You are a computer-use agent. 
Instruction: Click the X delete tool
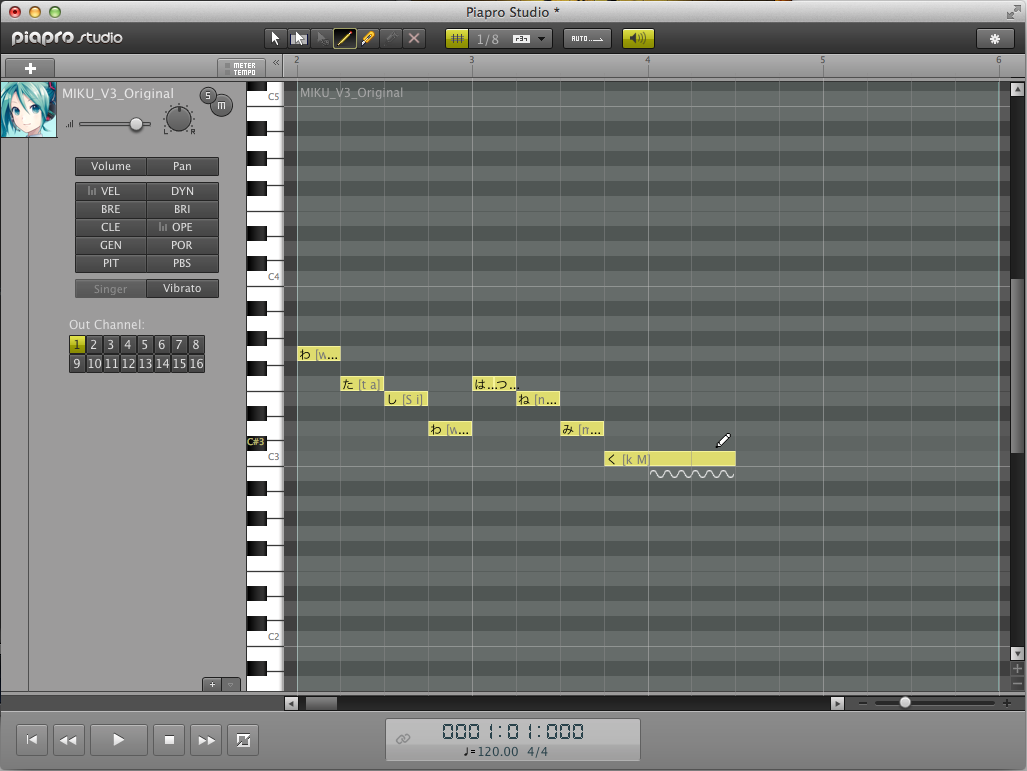tap(414, 39)
